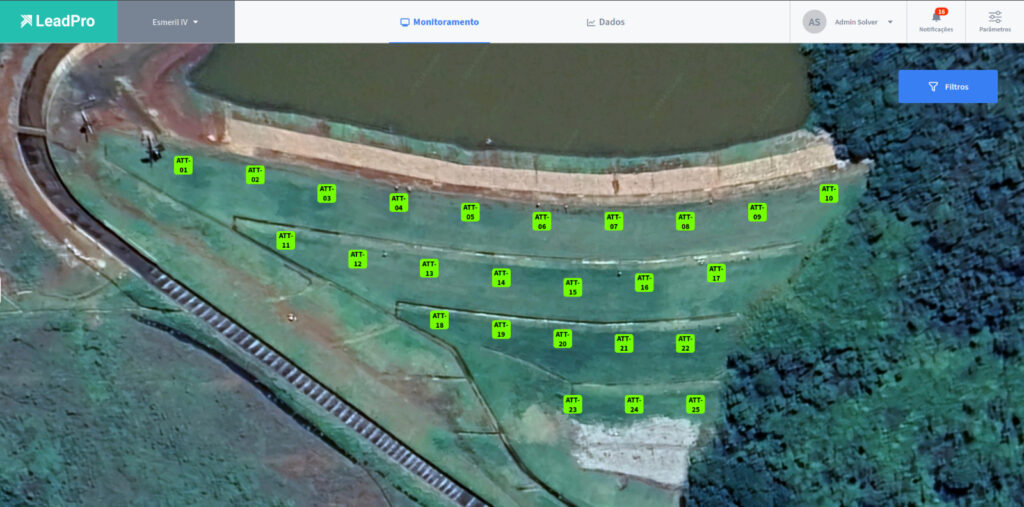Viewport: 1024px width, 507px height.
Task: Select map marker ATT-18
Action: (x=439, y=320)
